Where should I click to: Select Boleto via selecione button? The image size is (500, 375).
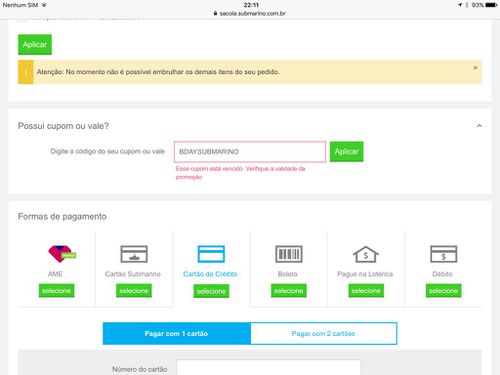point(289,291)
